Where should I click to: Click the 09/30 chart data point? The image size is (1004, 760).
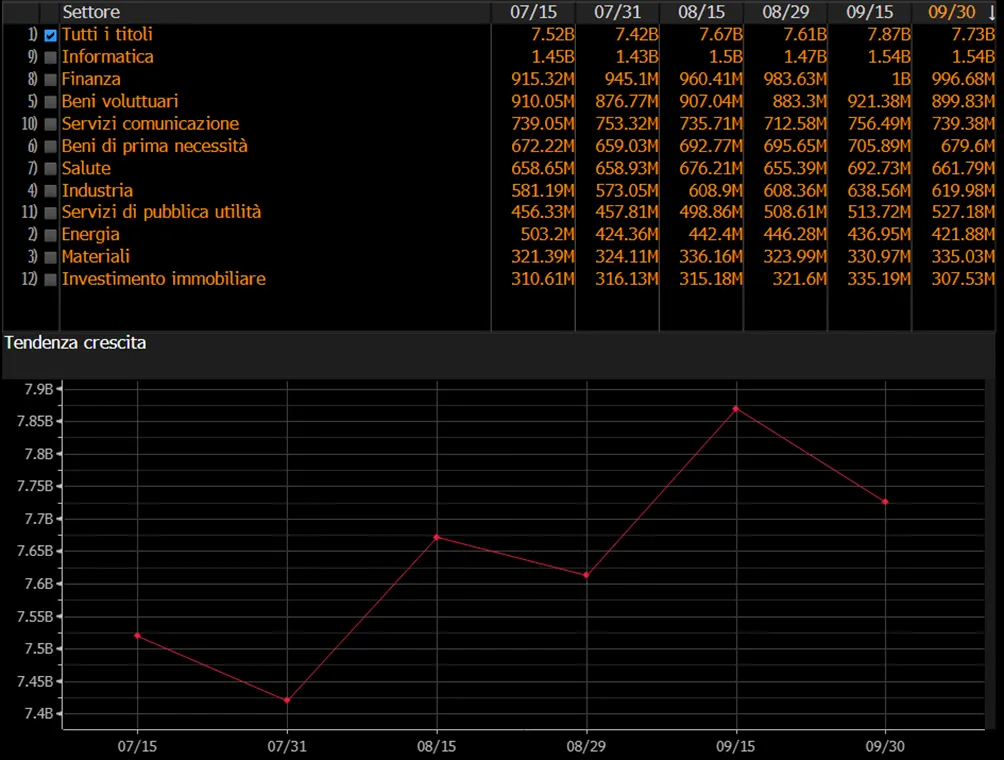886,502
